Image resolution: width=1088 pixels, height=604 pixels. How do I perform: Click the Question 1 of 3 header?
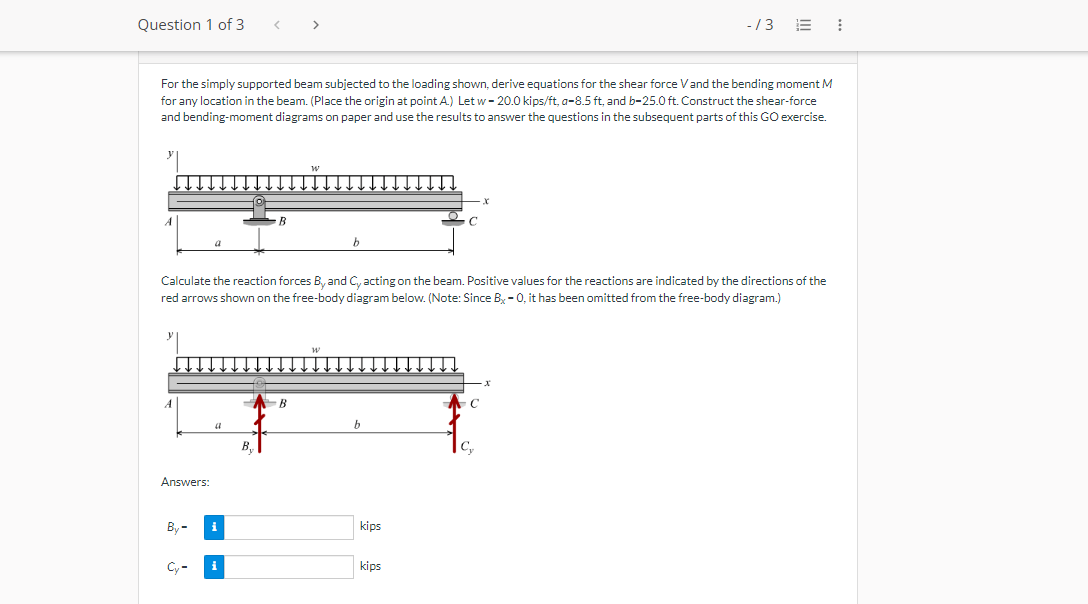[191, 24]
